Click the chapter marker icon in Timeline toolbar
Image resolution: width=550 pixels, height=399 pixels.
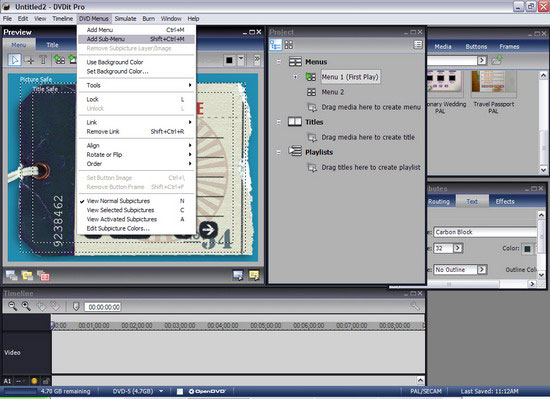click(x=76, y=306)
